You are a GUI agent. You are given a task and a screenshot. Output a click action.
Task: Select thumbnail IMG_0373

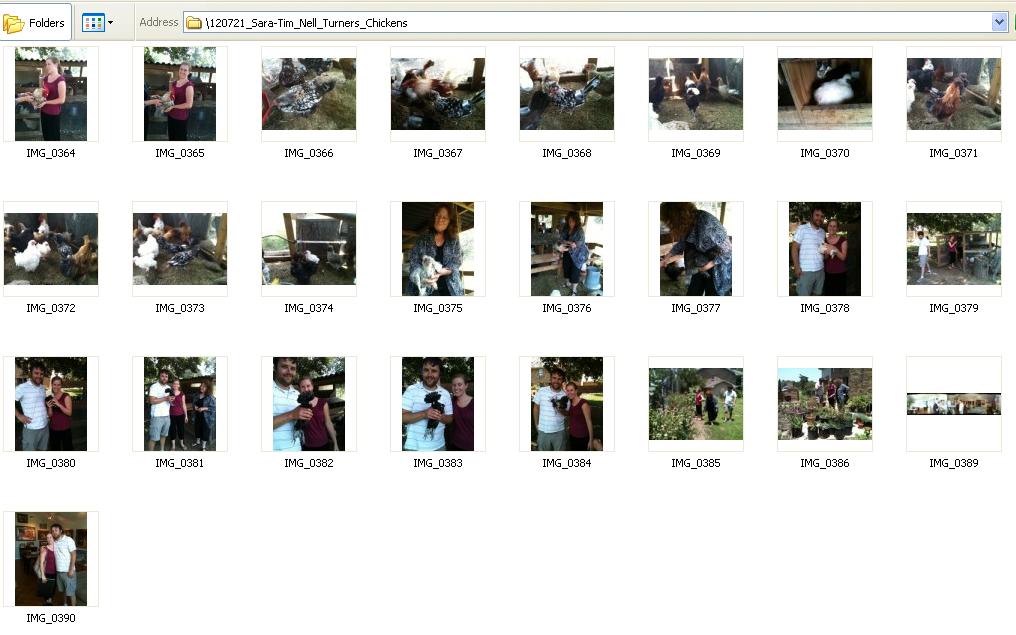[x=179, y=249]
